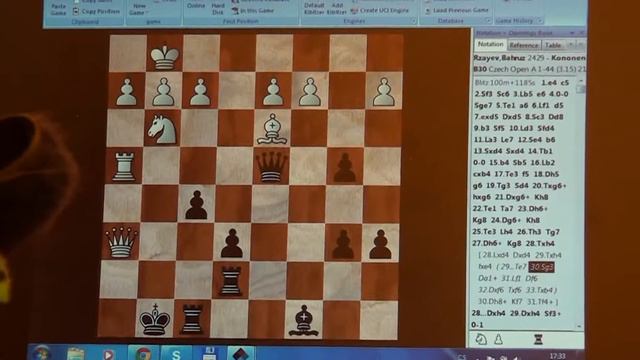Click the Hard Disk find position button

point(218,8)
